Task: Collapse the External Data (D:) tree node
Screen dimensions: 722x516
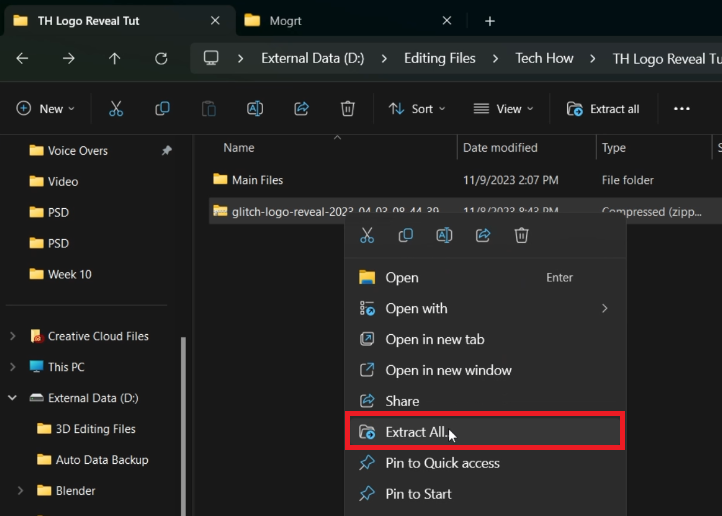Action: click(13, 398)
